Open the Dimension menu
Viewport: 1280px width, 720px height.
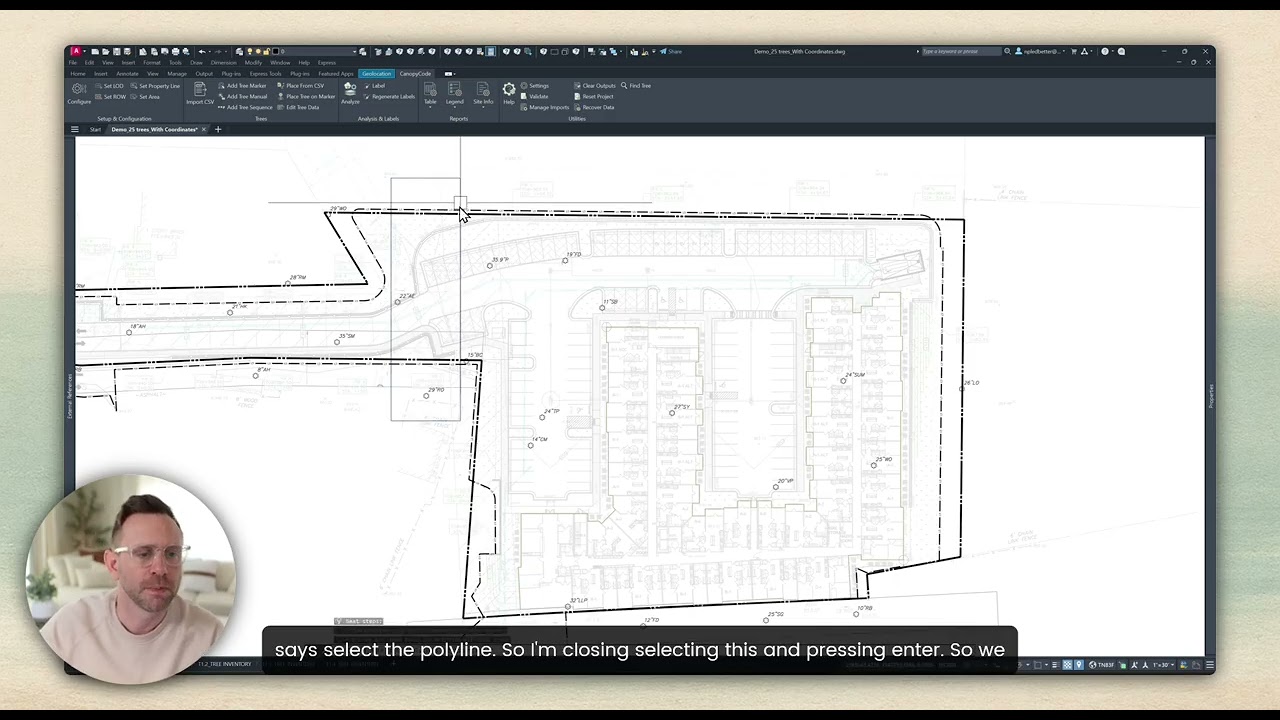(224, 62)
